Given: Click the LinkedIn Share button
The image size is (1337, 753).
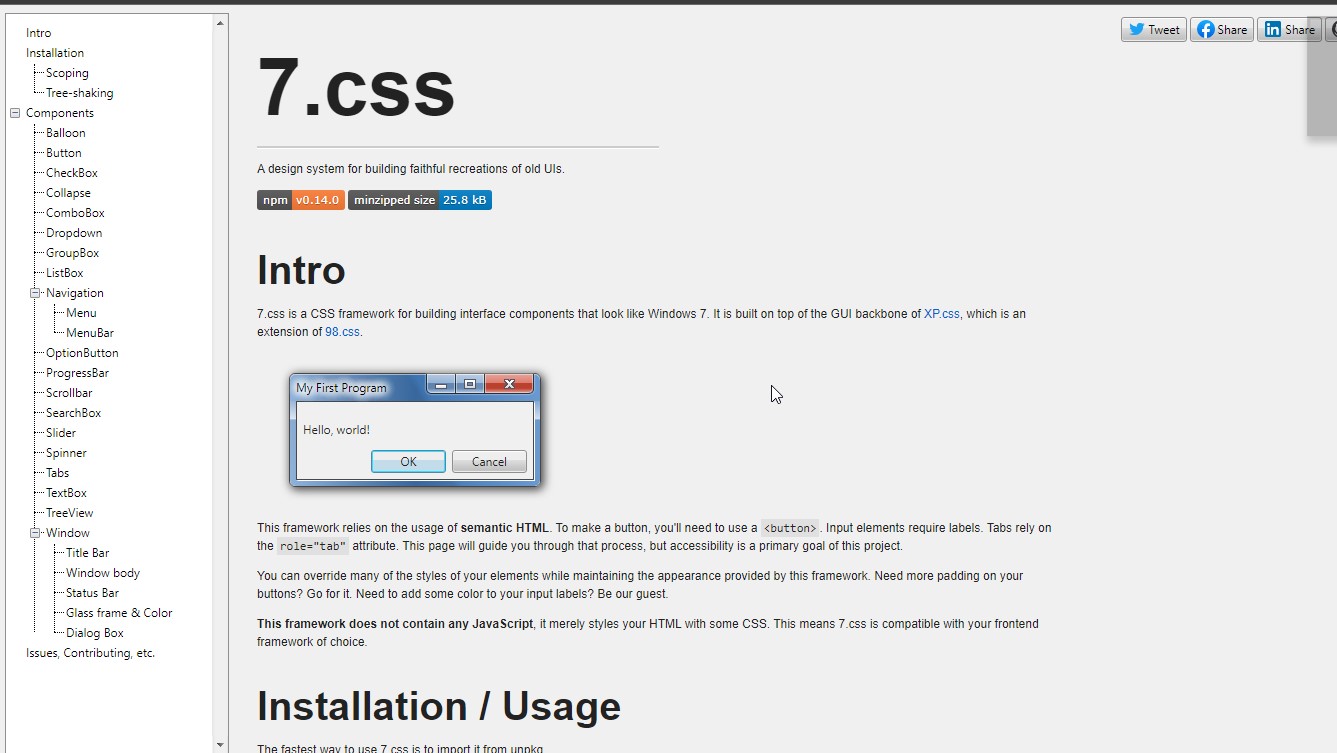Looking at the screenshot, I should pyautogui.click(x=1289, y=30).
